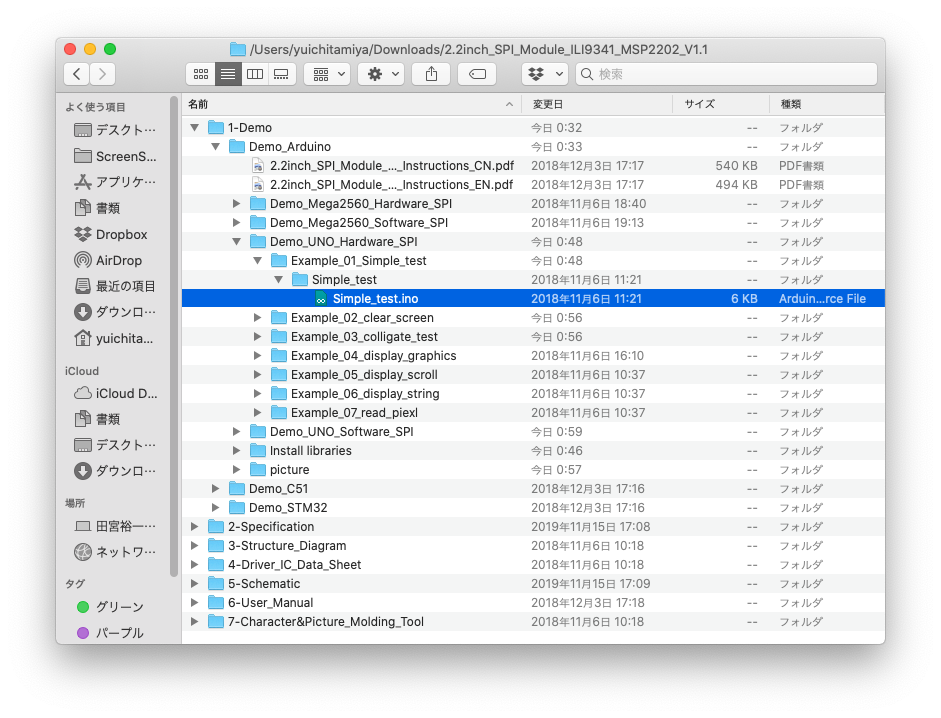941x718 pixels.
Task: Select 3-Structure_Diagram folder row
Action: (x=534, y=546)
